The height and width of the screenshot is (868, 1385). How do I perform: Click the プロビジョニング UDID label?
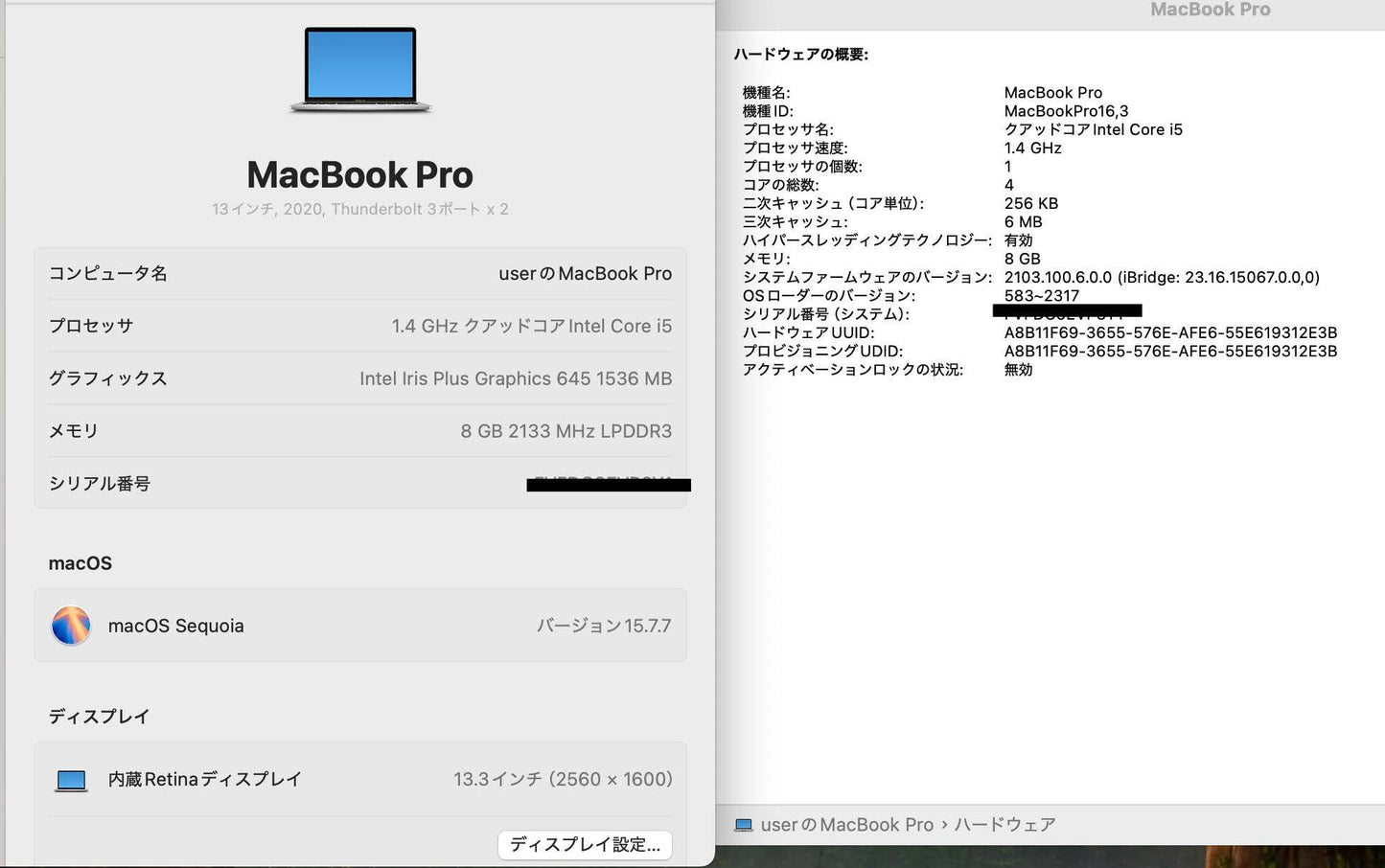[x=823, y=351]
